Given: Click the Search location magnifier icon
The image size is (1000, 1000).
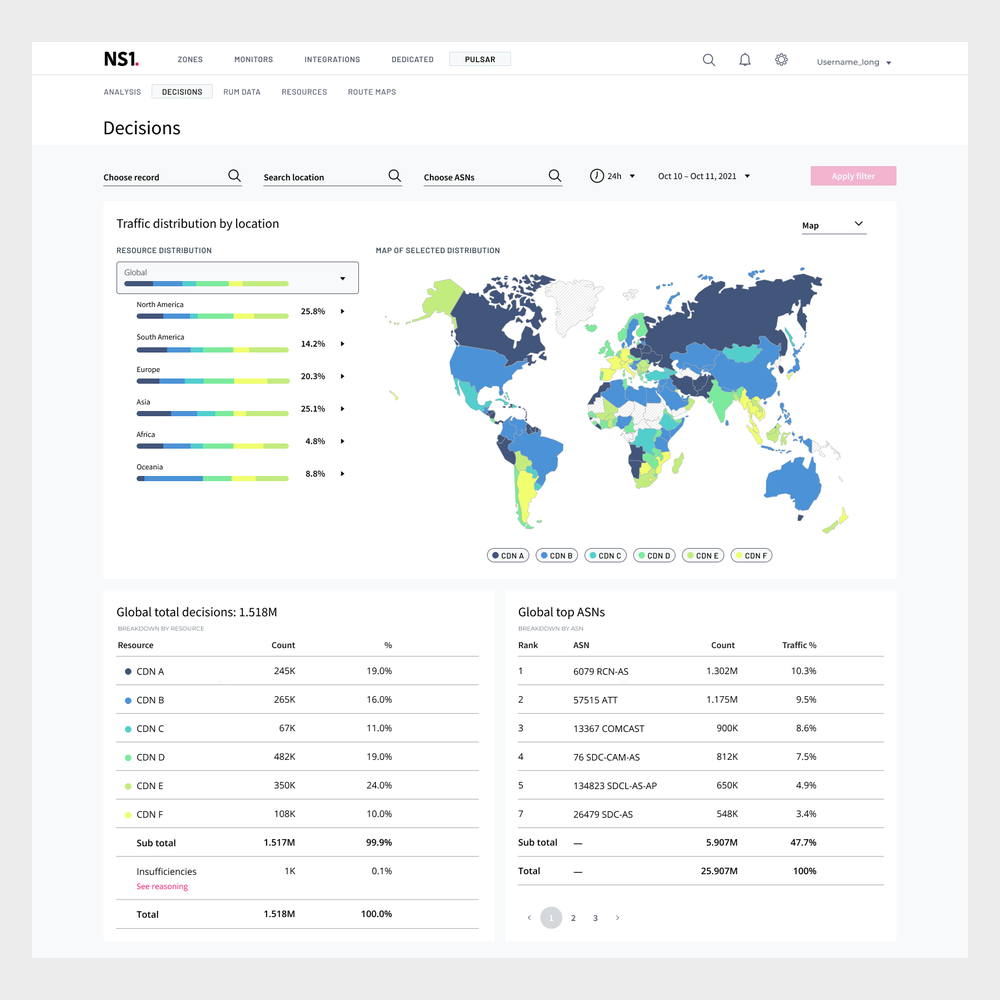Looking at the screenshot, I should click(x=395, y=175).
